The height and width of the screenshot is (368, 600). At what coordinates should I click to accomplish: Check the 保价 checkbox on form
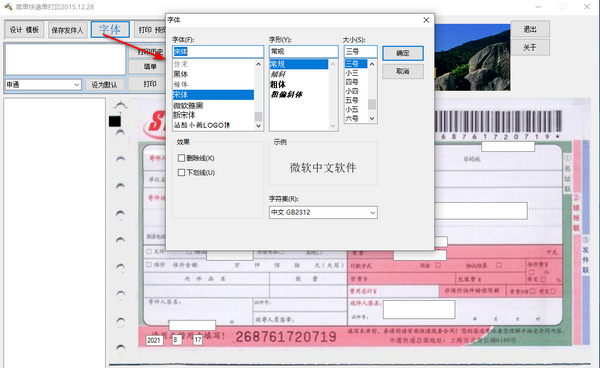[x=149, y=264]
